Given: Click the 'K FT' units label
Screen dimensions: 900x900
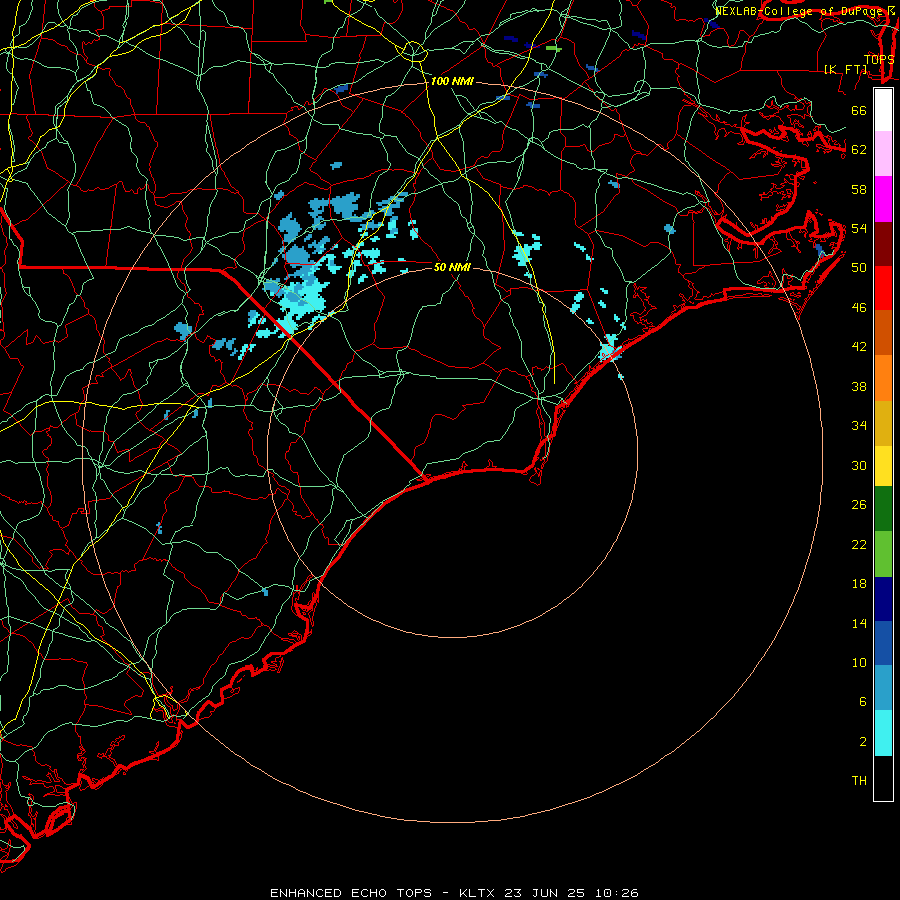Looking at the screenshot, I should point(846,70).
